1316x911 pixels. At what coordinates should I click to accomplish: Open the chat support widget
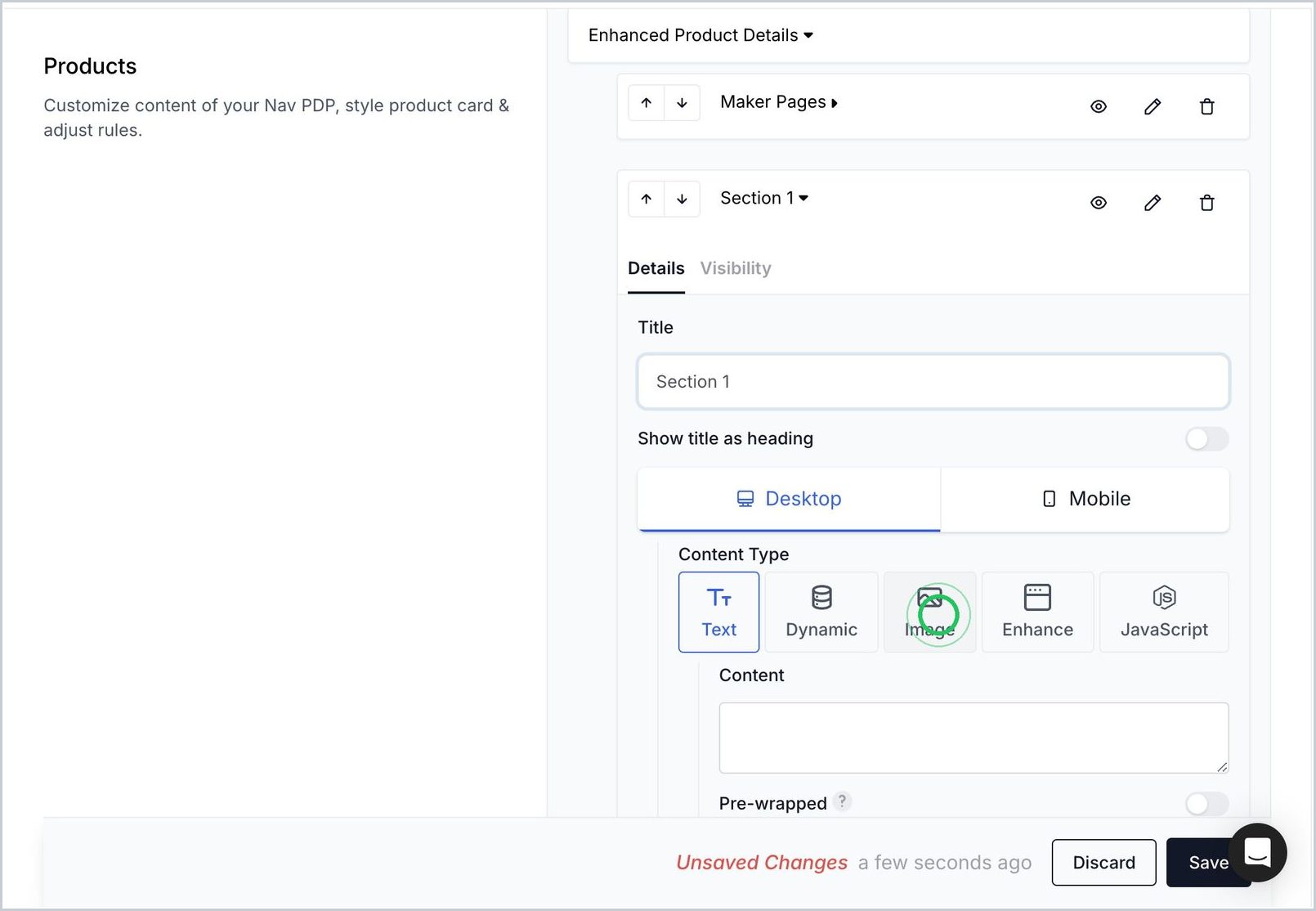1257,852
